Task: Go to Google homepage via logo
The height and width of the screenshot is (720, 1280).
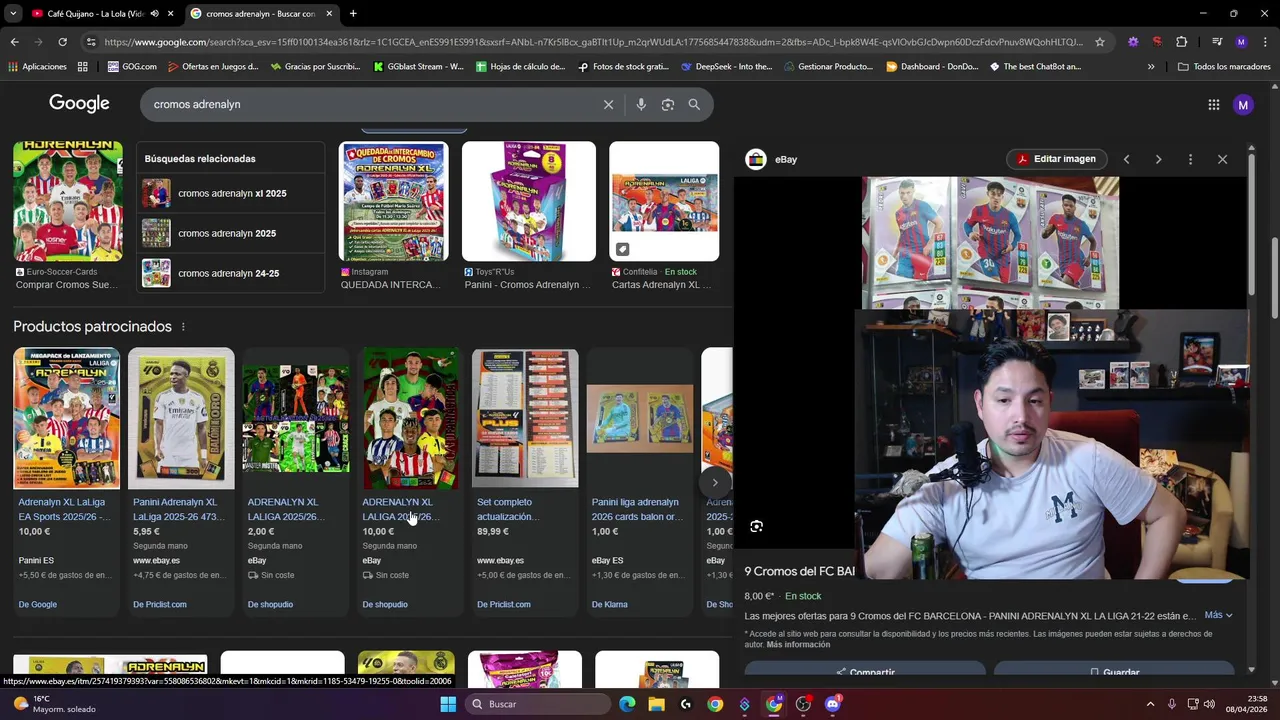Action: (x=79, y=104)
